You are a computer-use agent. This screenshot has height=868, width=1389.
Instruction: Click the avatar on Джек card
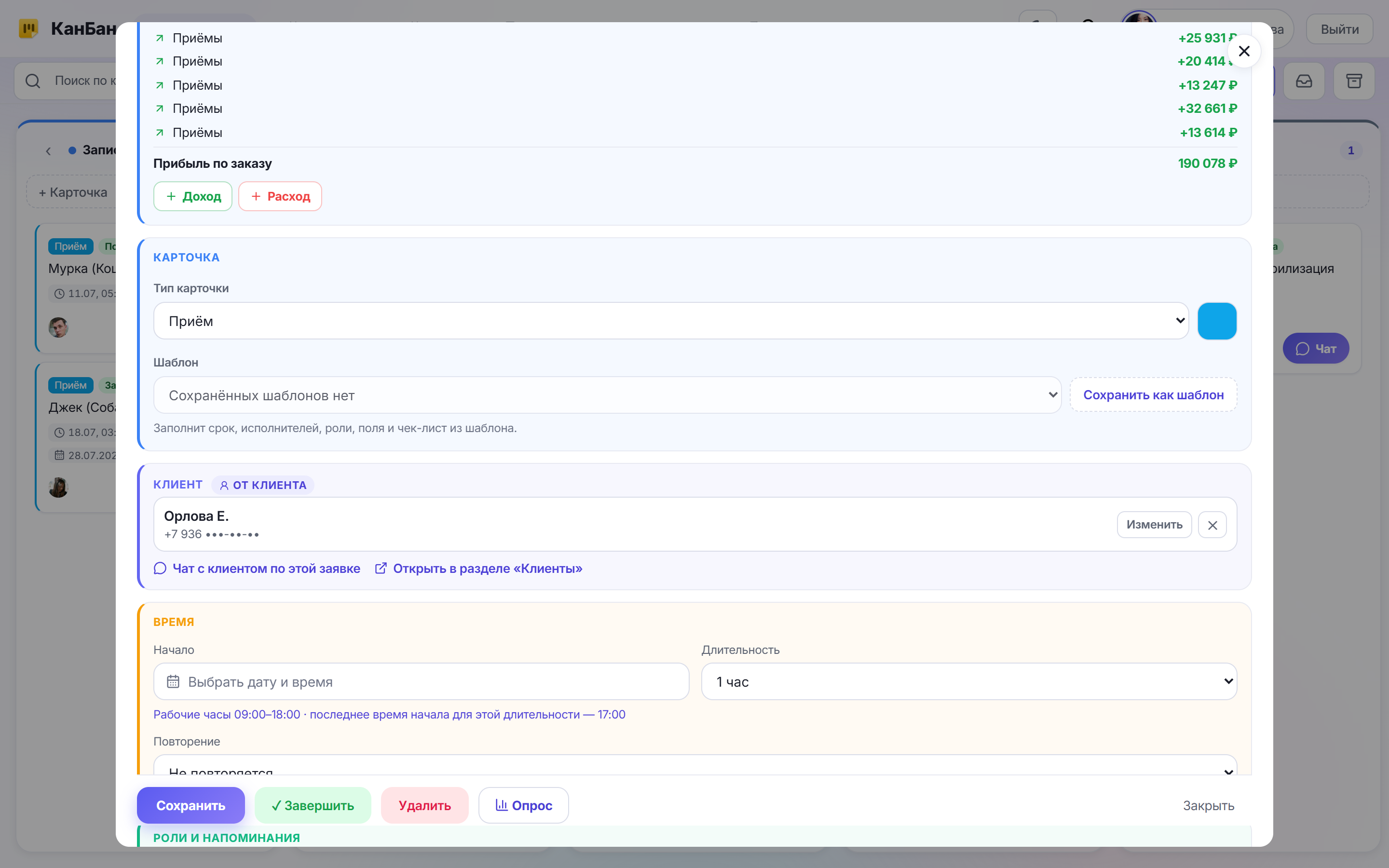58,488
